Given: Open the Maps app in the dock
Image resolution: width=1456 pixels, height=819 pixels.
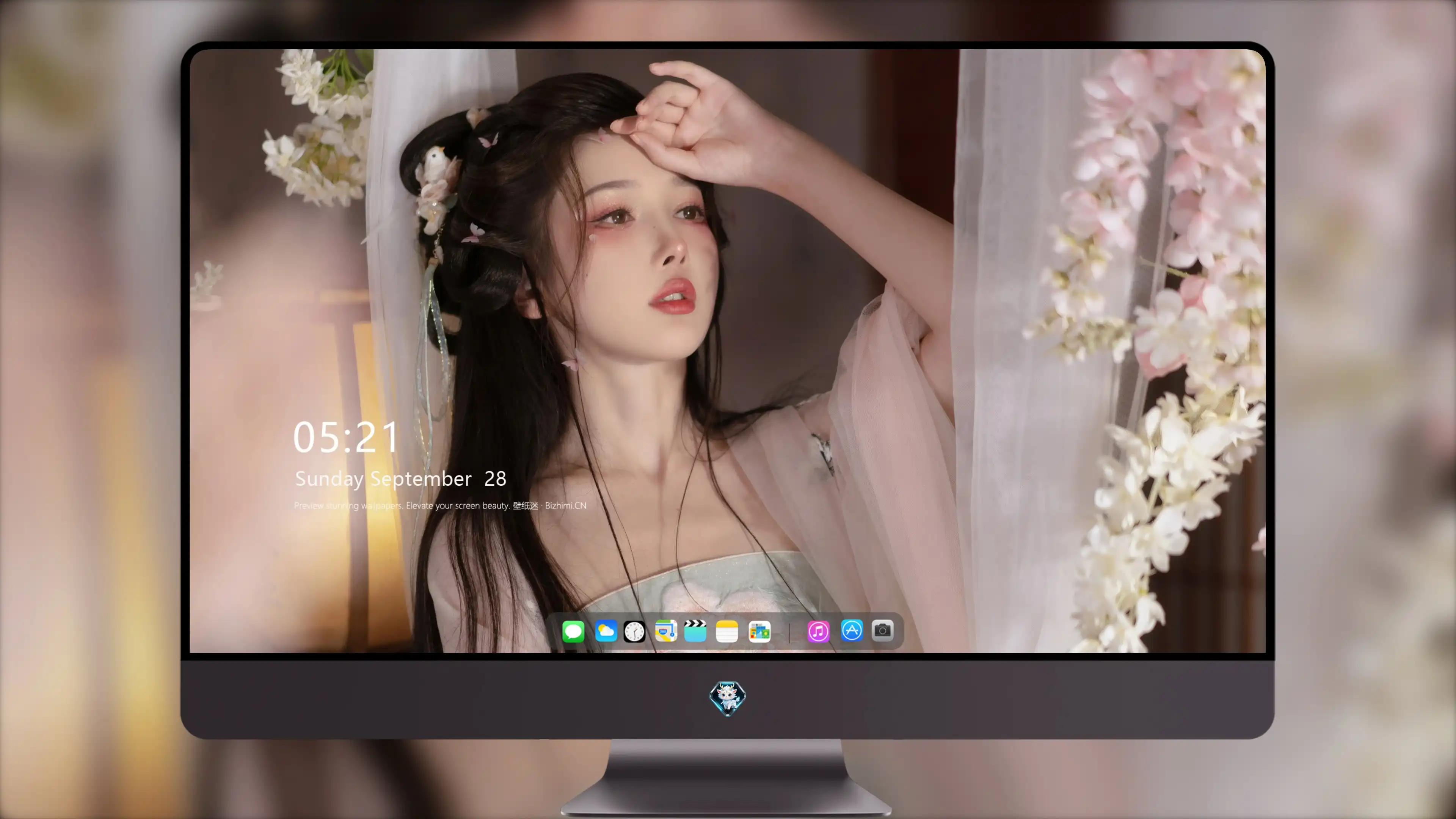Looking at the screenshot, I should click(666, 631).
